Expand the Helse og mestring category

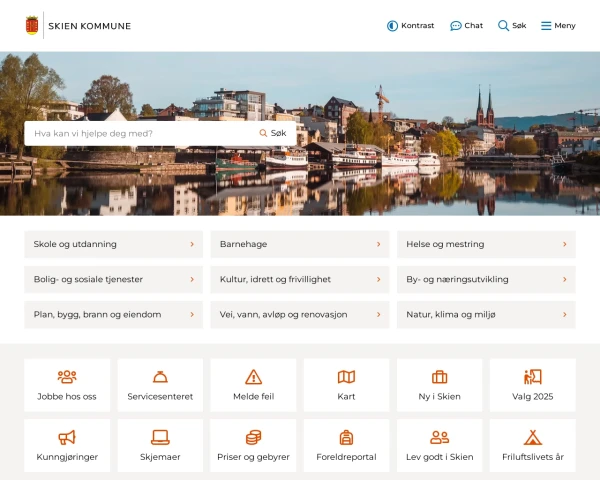pos(486,244)
